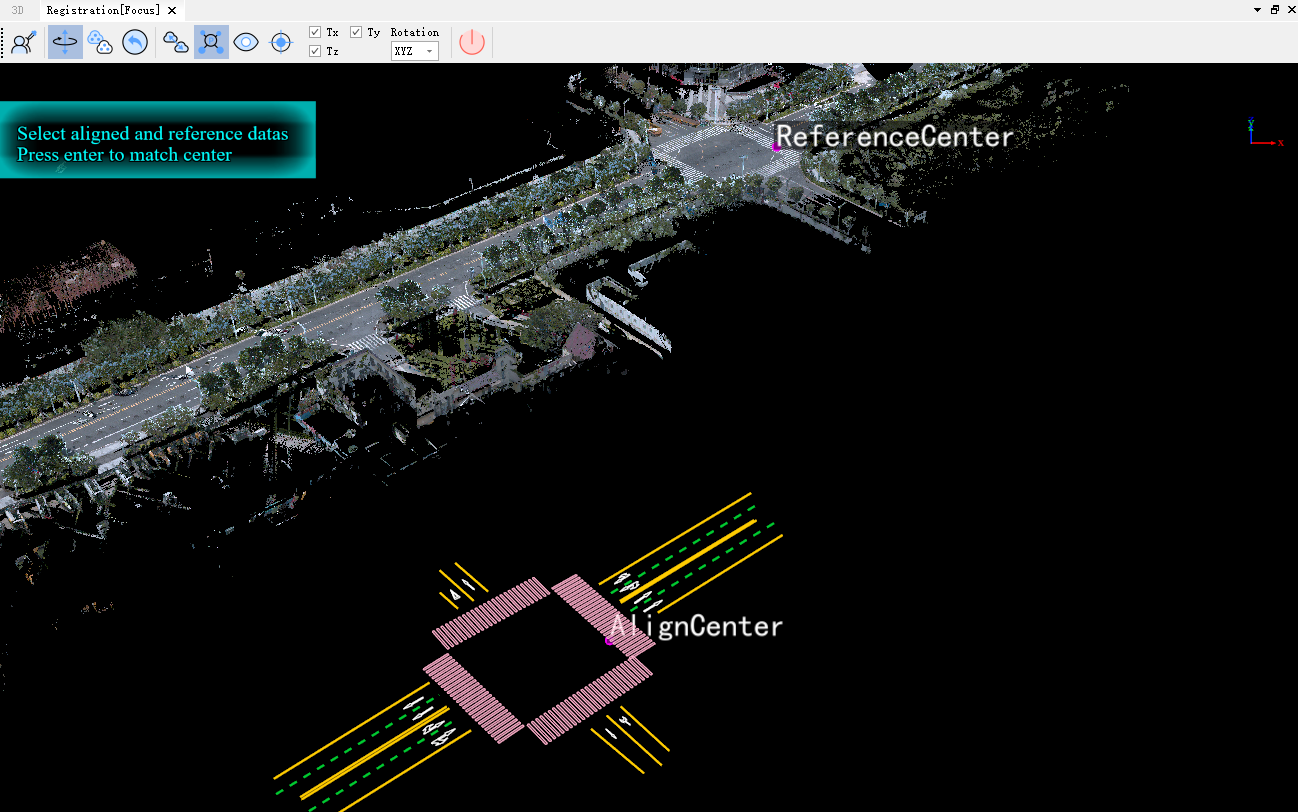1298x812 pixels.
Task: Select the Registration[Focus] tab
Action: point(103,10)
